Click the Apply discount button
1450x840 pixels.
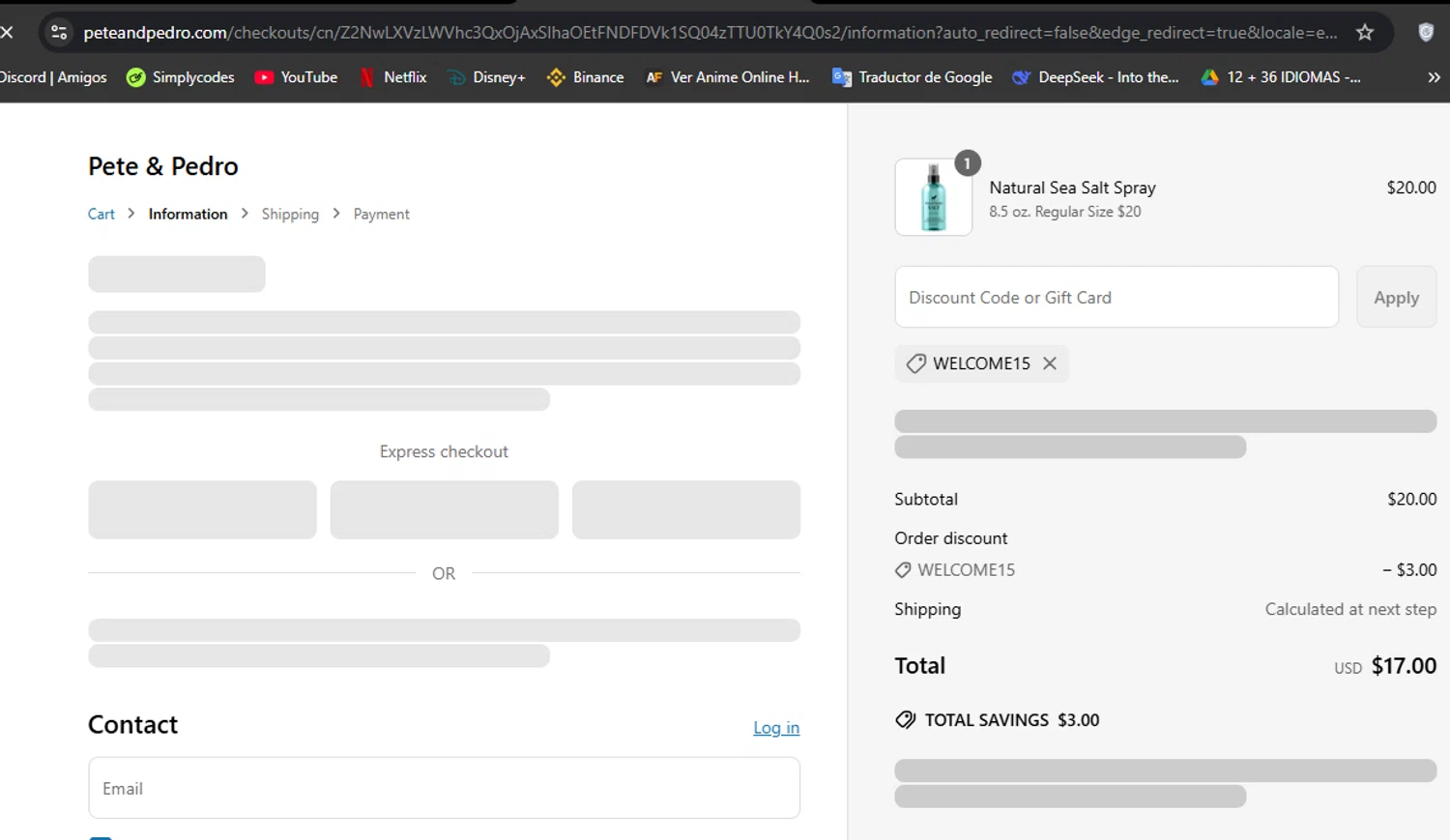pyautogui.click(x=1396, y=297)
